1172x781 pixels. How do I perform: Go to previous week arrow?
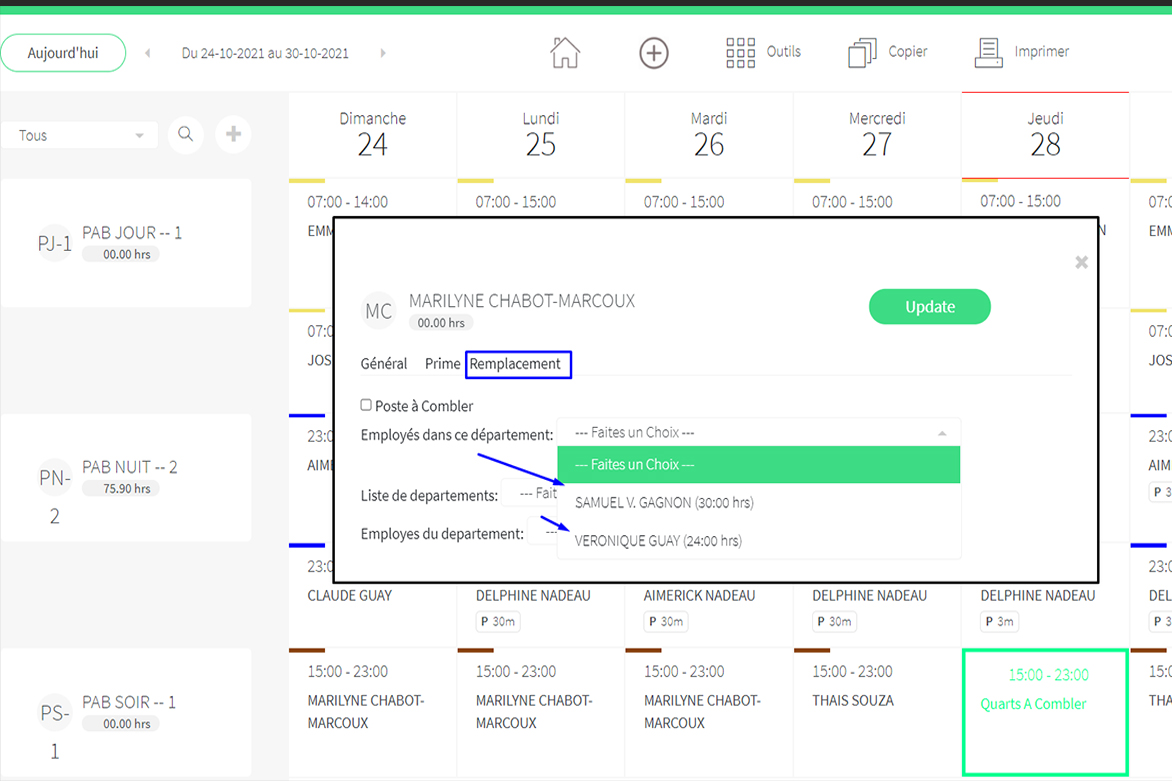[148, 53]
